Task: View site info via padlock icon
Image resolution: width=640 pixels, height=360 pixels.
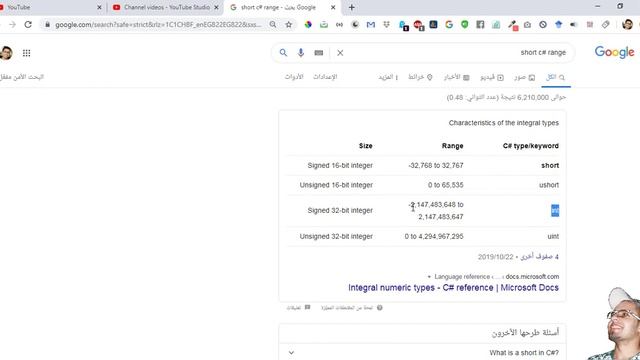Action: tap(47, 24)
